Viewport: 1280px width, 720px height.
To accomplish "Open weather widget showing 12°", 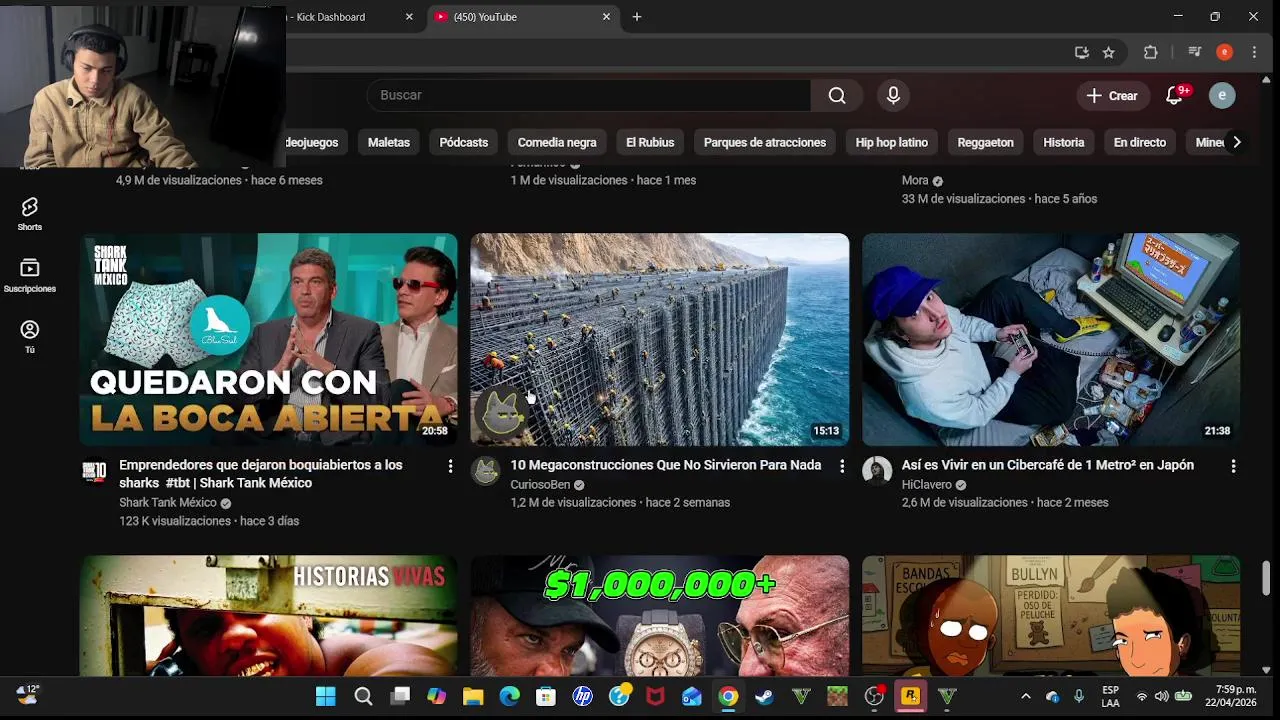I will [28, 694].
